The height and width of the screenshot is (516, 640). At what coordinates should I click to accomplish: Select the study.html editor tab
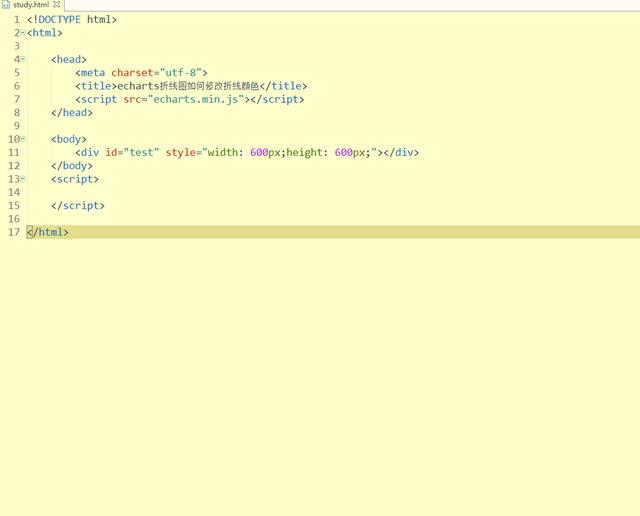[31, 5]
